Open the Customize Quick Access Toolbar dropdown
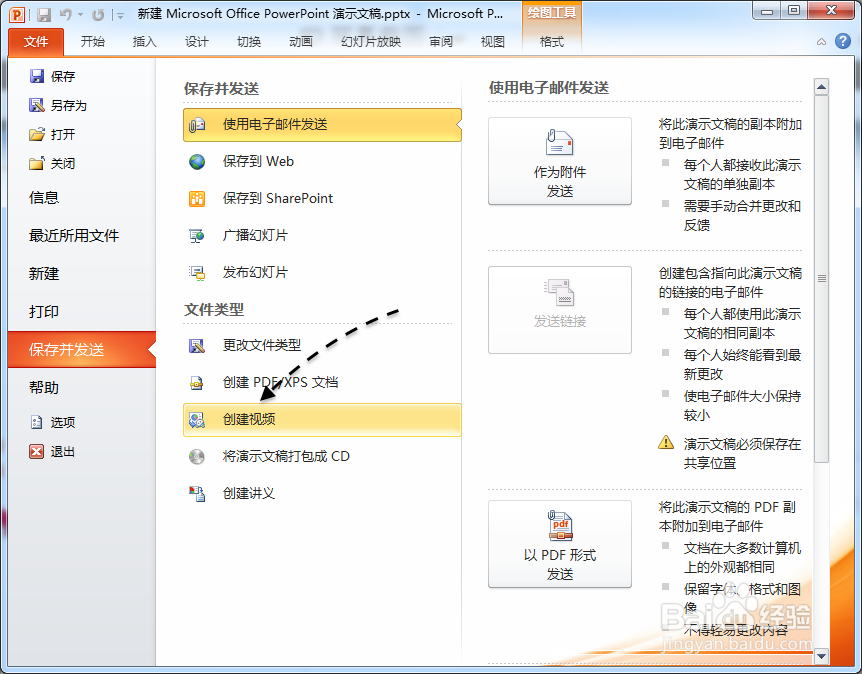The height and width of the screenshot is (674, 862). click(x=120, y=15)
